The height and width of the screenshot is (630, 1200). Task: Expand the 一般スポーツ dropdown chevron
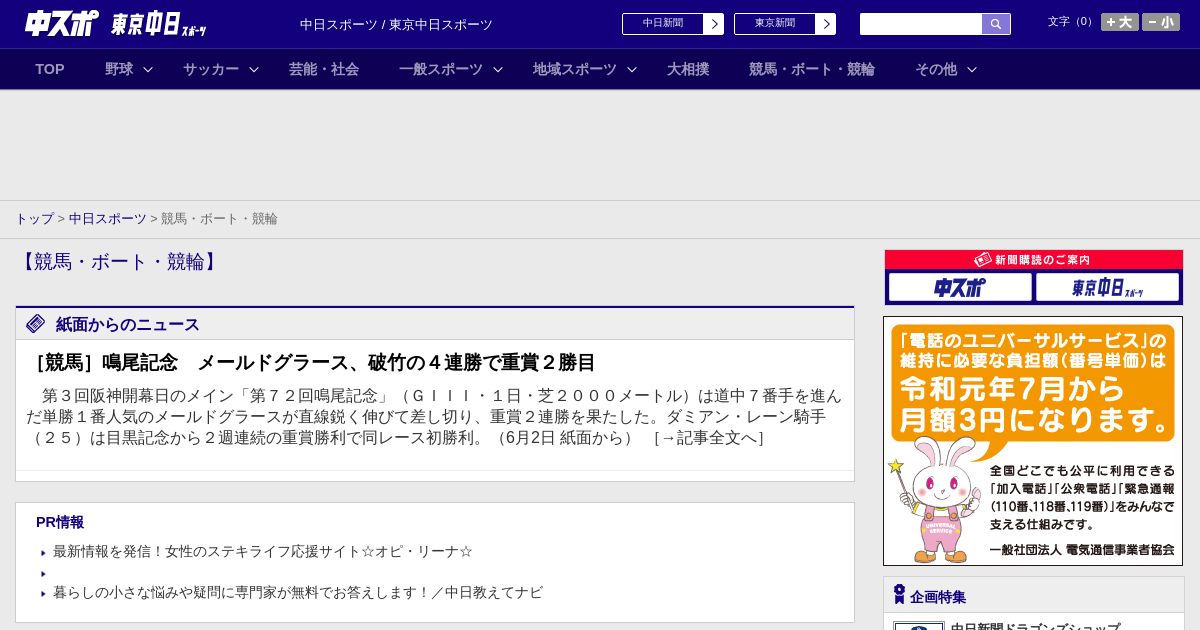(x=498, y=69)
